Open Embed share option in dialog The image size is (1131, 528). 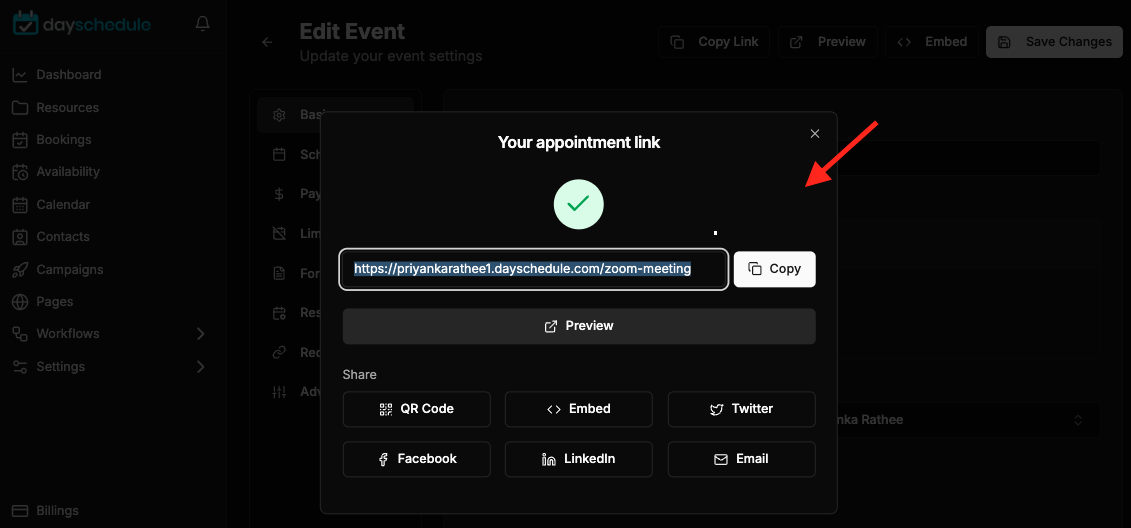point(578,409)
